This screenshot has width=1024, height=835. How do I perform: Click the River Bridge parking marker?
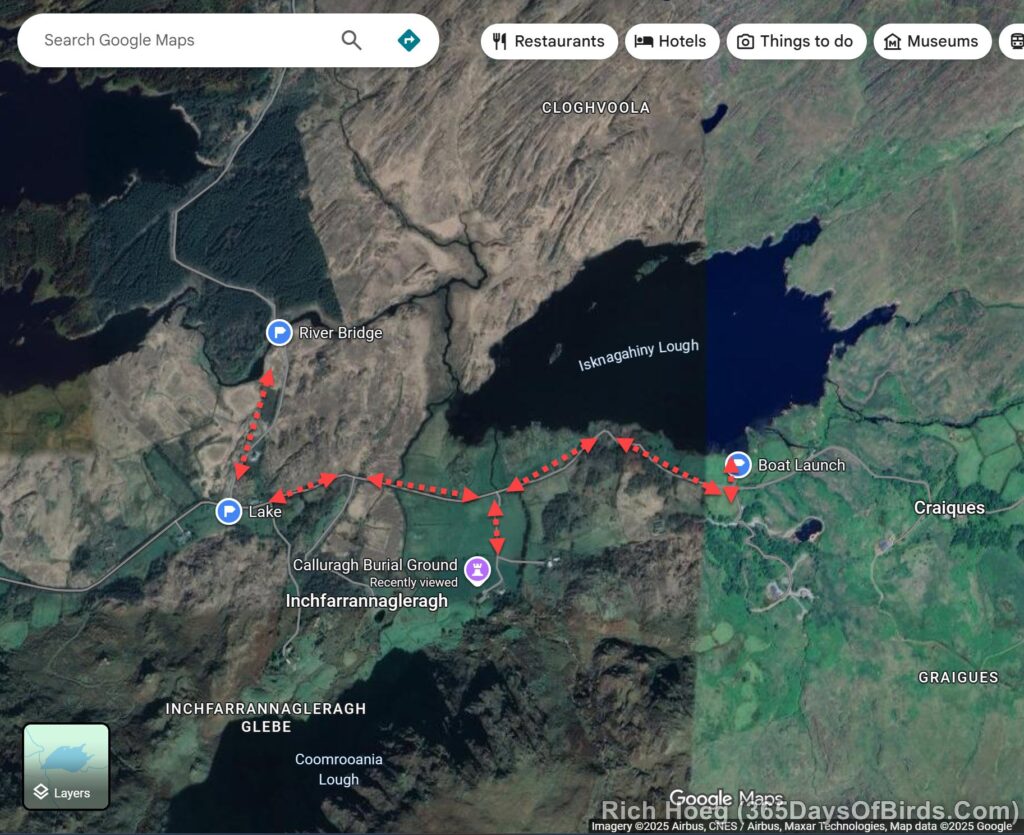point(279,332)
